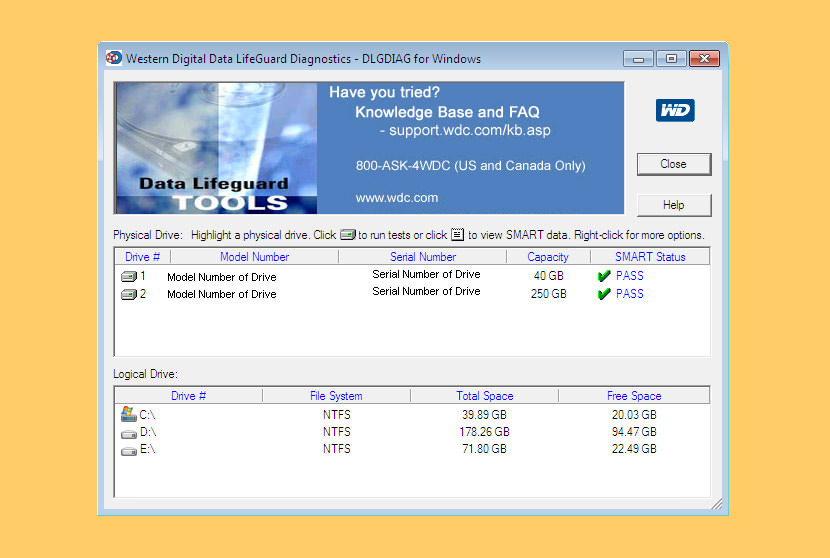Maximize the DLGDIAG window

(x=671, y=59)
